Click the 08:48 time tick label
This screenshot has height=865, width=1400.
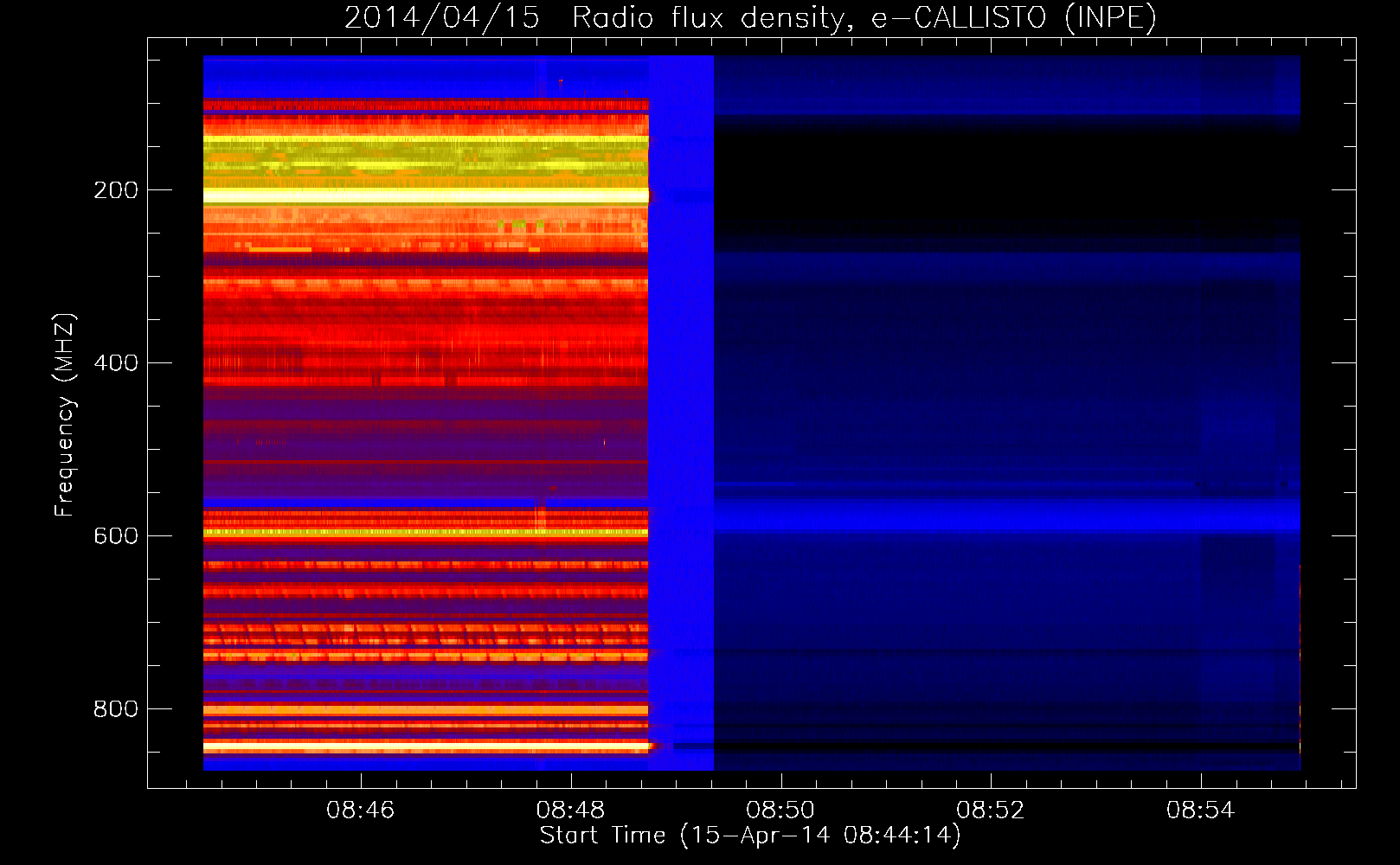[x=570, y=811]
